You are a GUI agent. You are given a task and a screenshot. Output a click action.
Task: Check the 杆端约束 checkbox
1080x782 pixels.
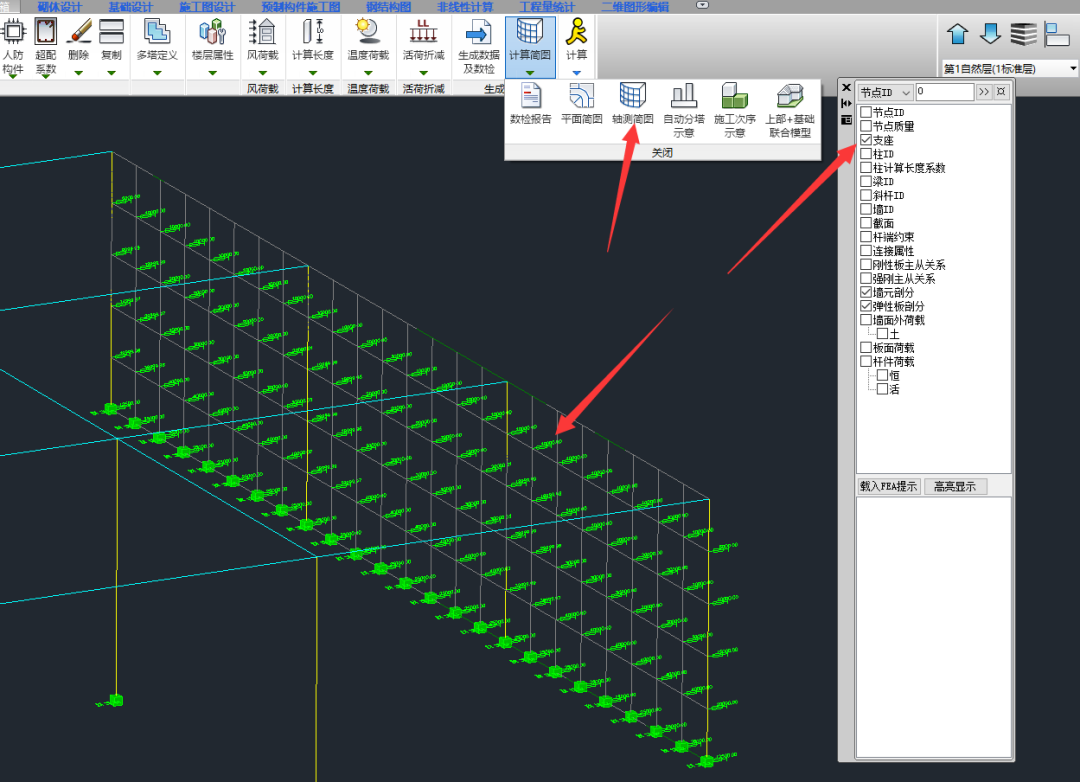coord(866,237)
